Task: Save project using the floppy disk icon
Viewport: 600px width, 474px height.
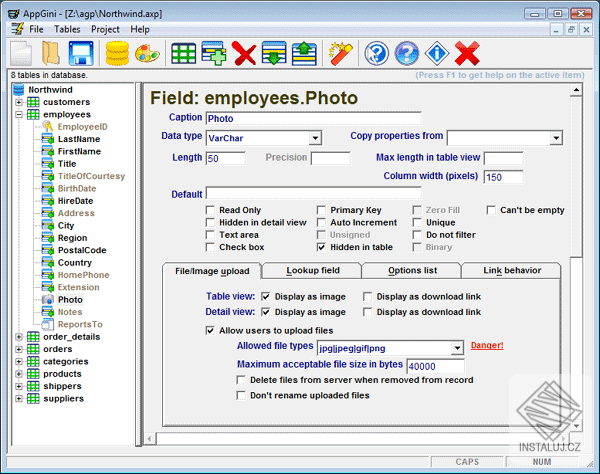Action: tap(81, 53)
